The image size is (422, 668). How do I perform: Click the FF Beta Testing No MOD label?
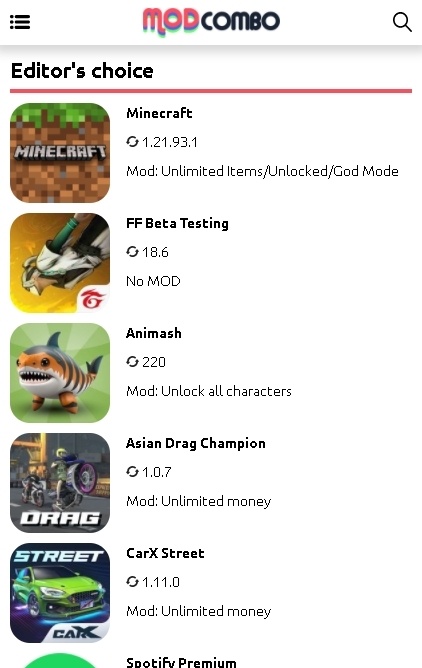pos(153,281)
